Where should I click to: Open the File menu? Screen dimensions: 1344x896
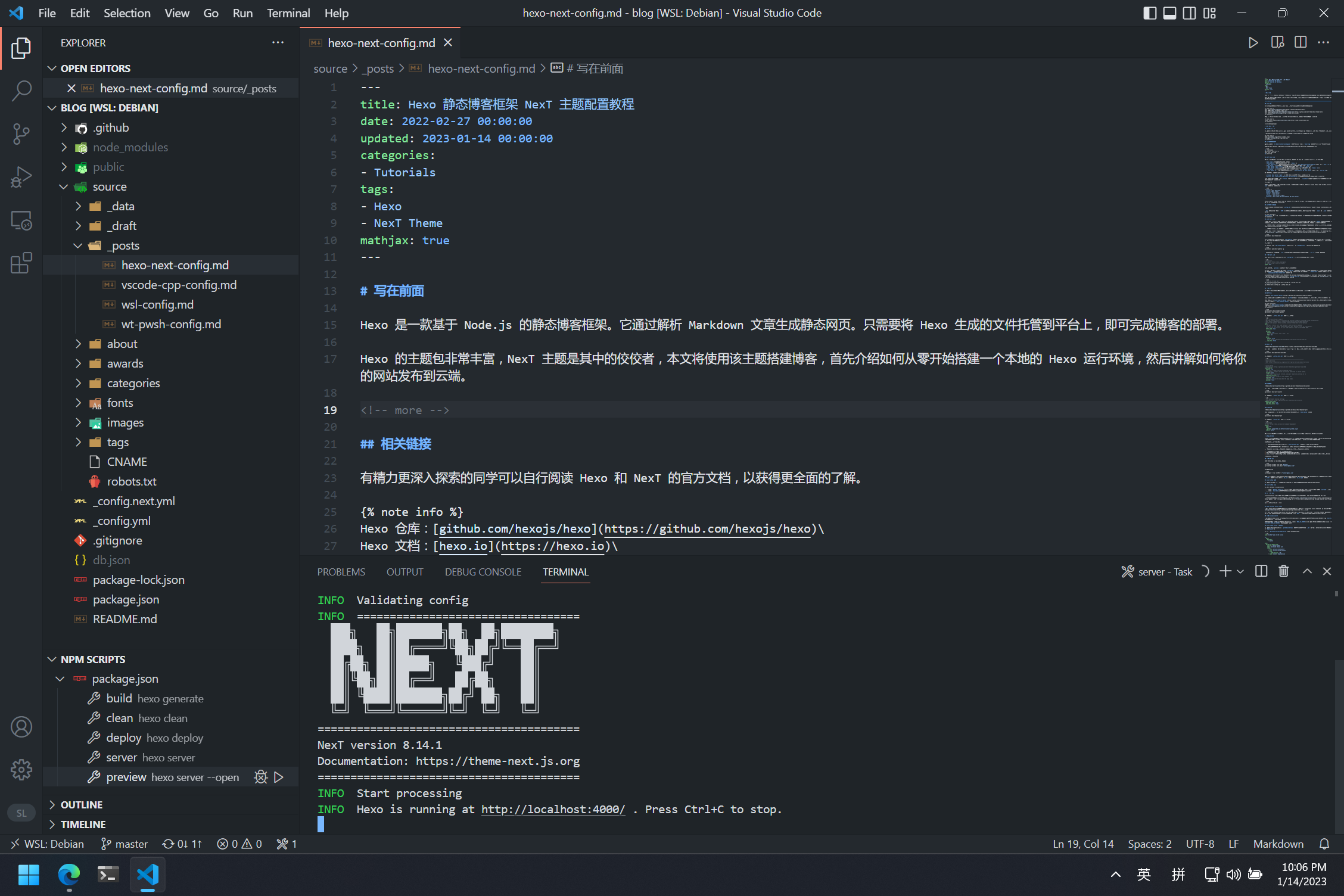47,13
